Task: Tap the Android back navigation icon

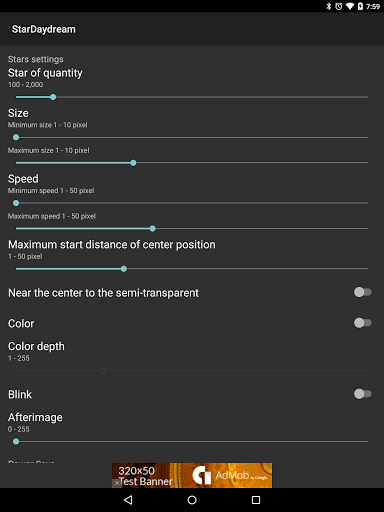Action: click(128, 500)
